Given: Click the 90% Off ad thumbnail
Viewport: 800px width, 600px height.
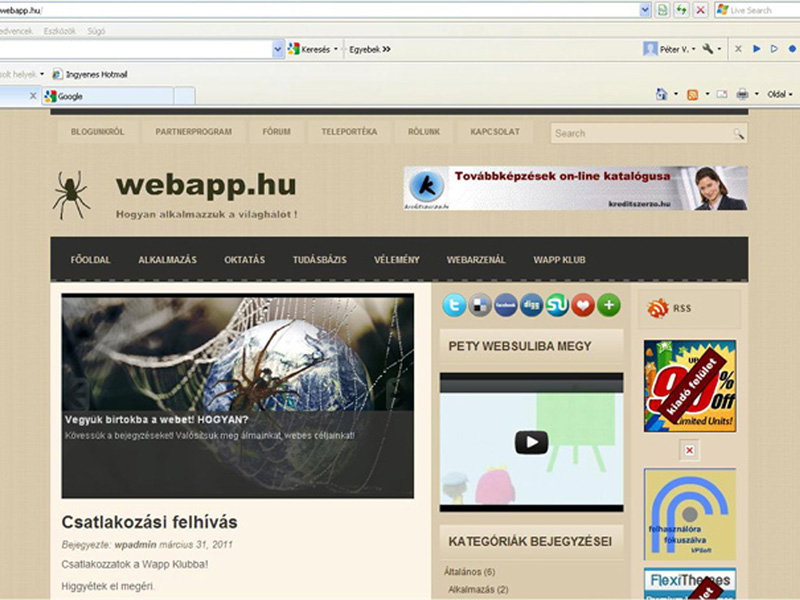Looking at the screenshot, I should (690, 386).
